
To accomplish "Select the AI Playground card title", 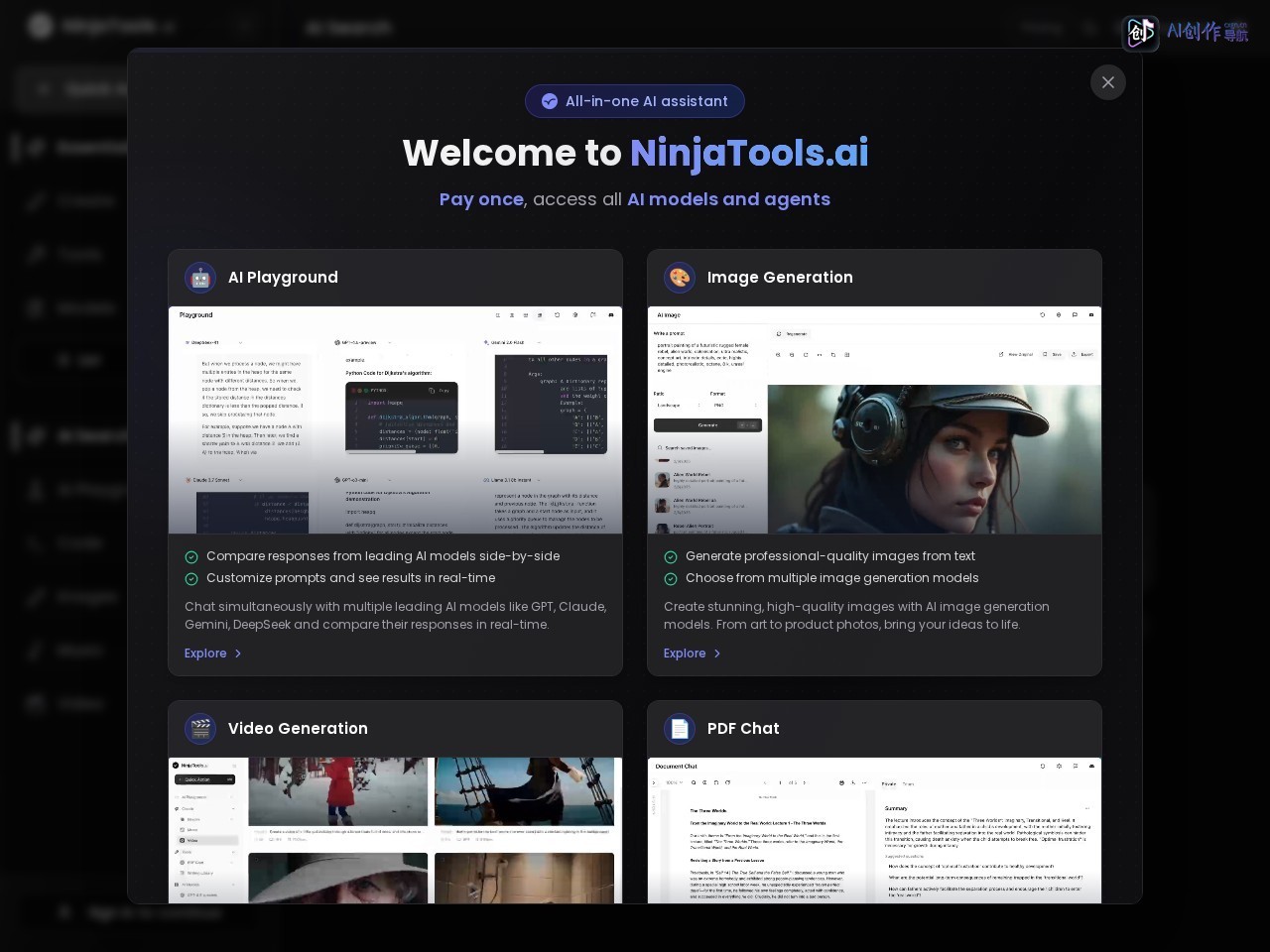I will coord(283,278).
